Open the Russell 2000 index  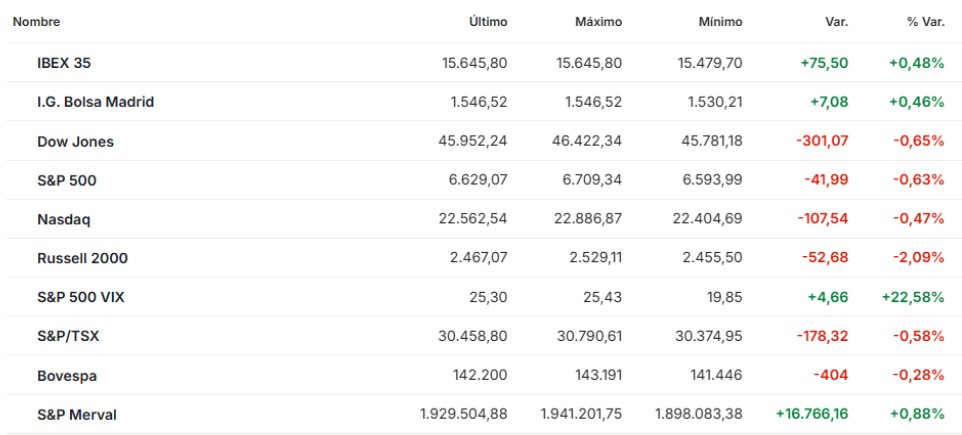pyautogui.click(x=82, y=258)
